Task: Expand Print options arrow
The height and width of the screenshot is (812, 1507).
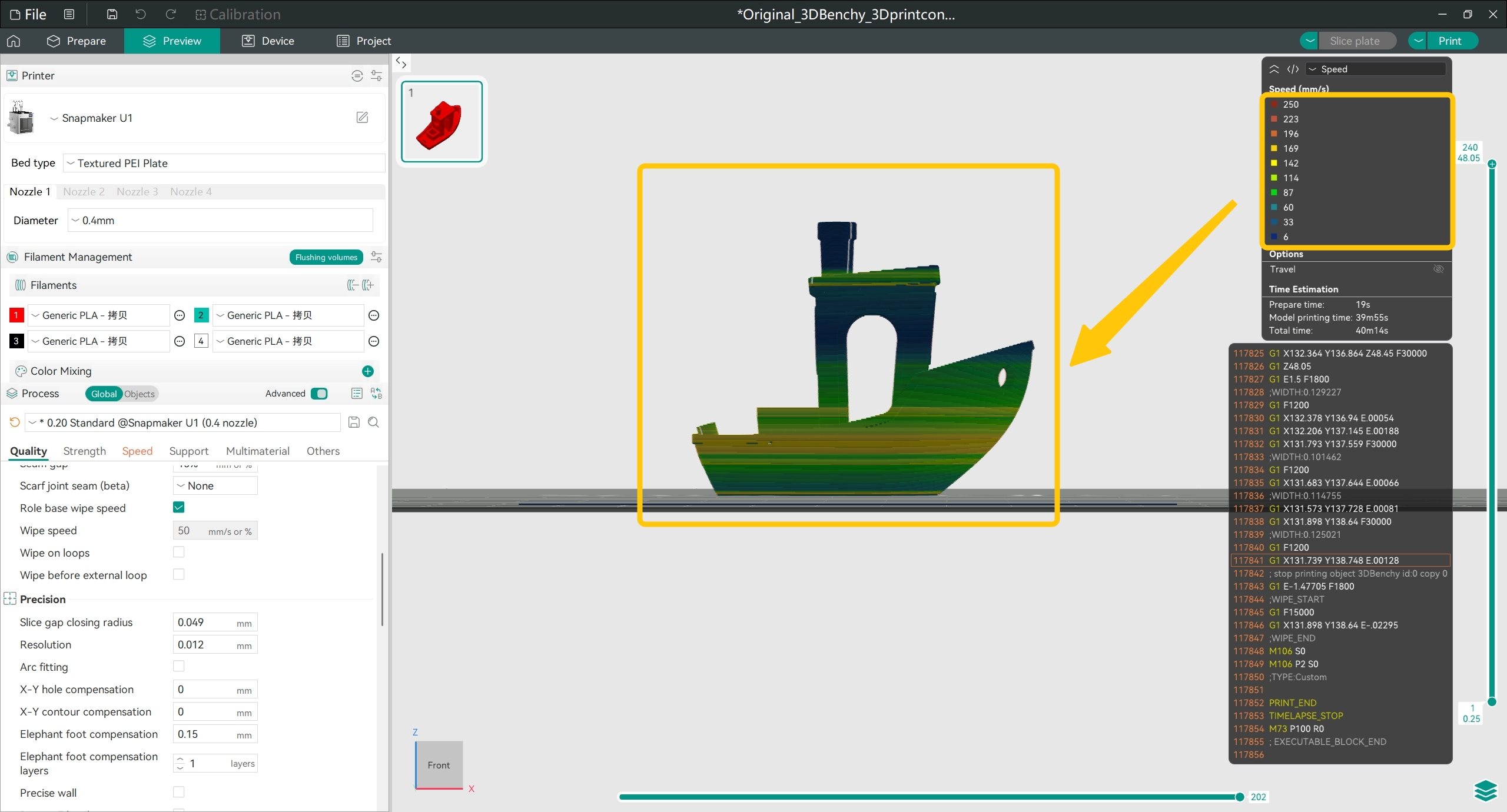Action: click(1418, 41)
